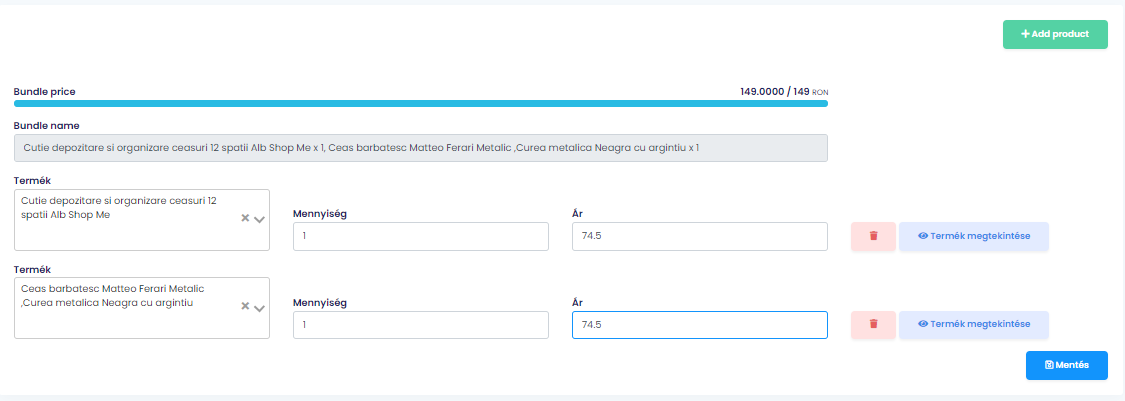Save the bundle with Mentés
The width and height of the screenshot is (1125, 401).
point(1066,365)
